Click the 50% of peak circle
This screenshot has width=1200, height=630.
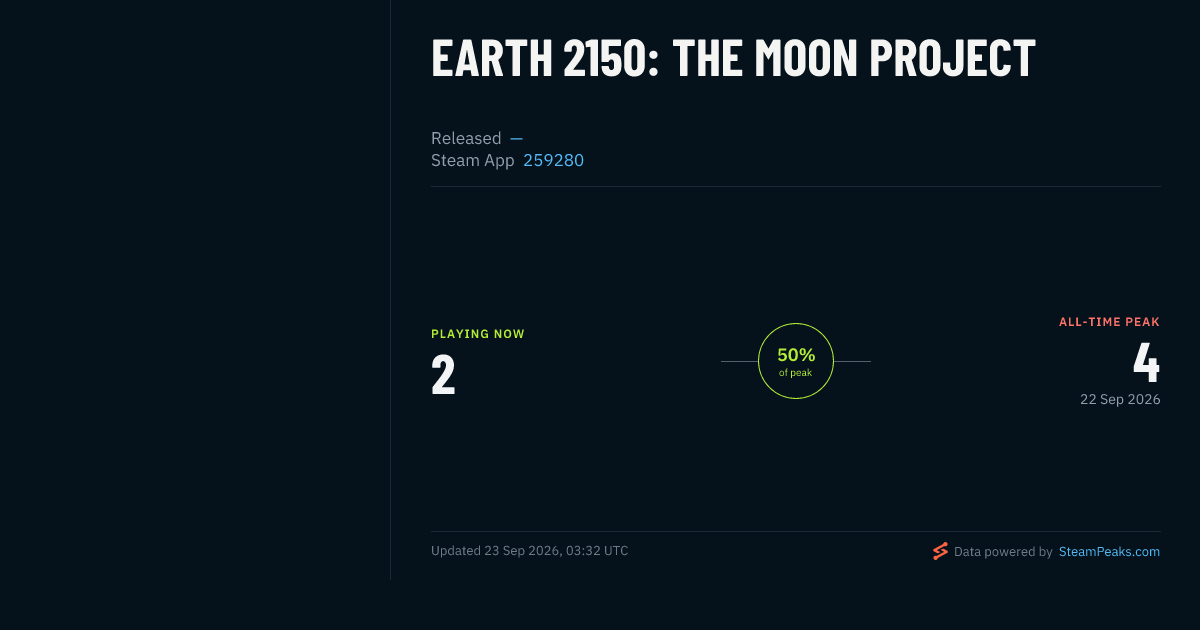(796, 361)
